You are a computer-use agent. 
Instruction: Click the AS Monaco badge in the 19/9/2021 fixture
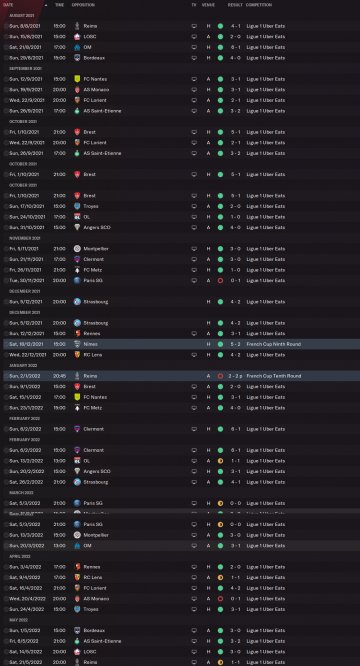point(77,90)
